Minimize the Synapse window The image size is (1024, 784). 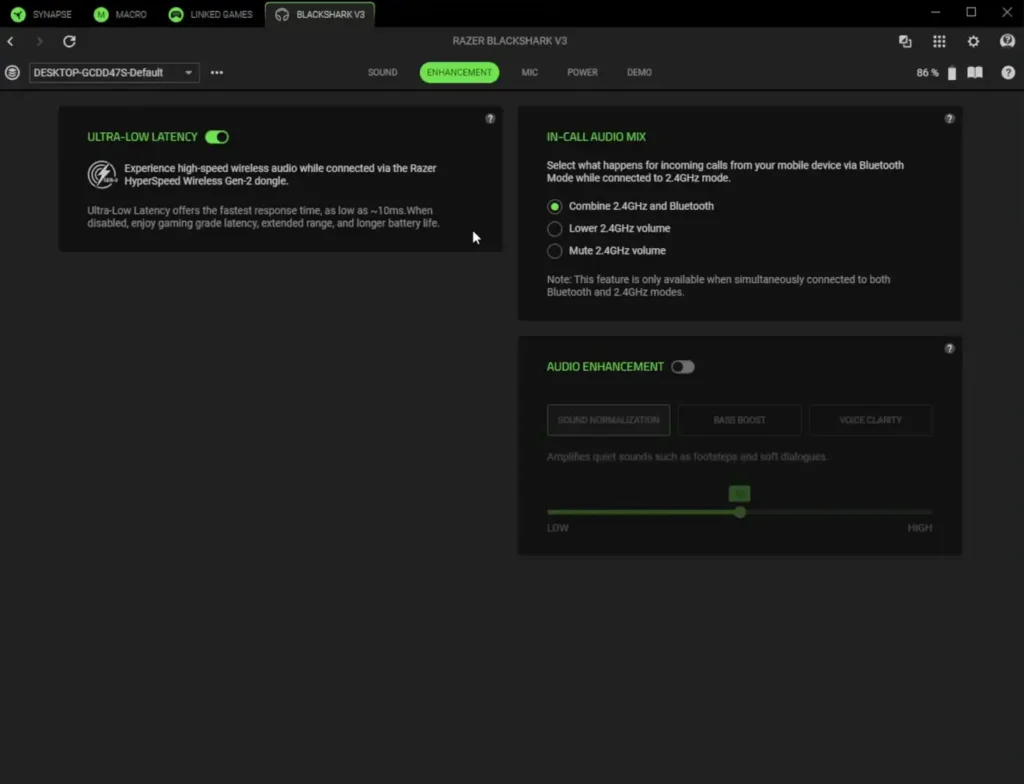tap(935, 12)
